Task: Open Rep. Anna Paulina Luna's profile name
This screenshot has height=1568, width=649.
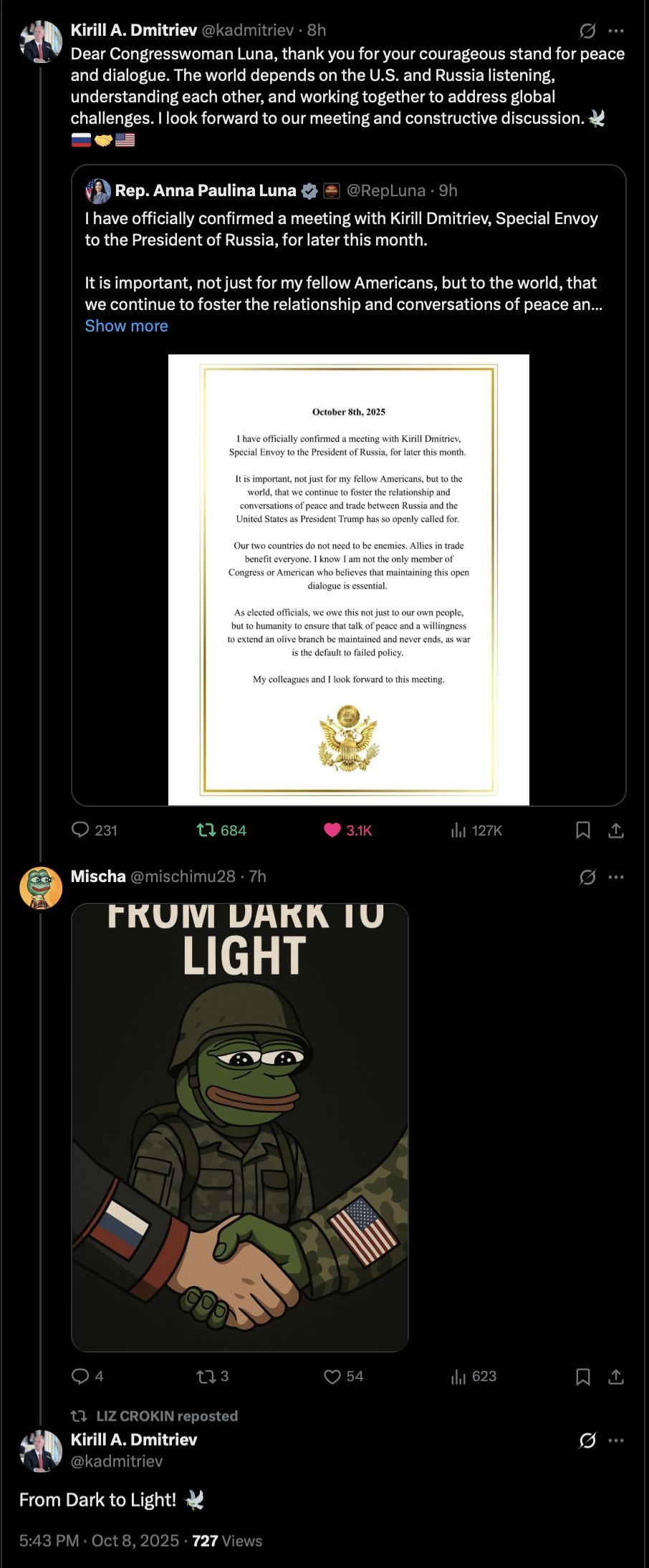Action: tap(206, 190)
